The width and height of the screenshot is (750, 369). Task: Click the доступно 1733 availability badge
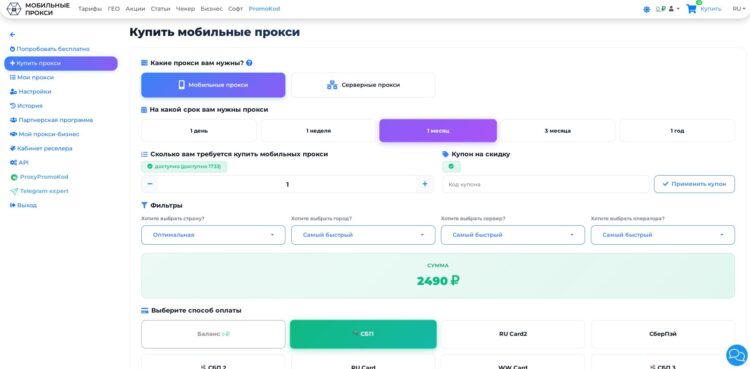184,167
